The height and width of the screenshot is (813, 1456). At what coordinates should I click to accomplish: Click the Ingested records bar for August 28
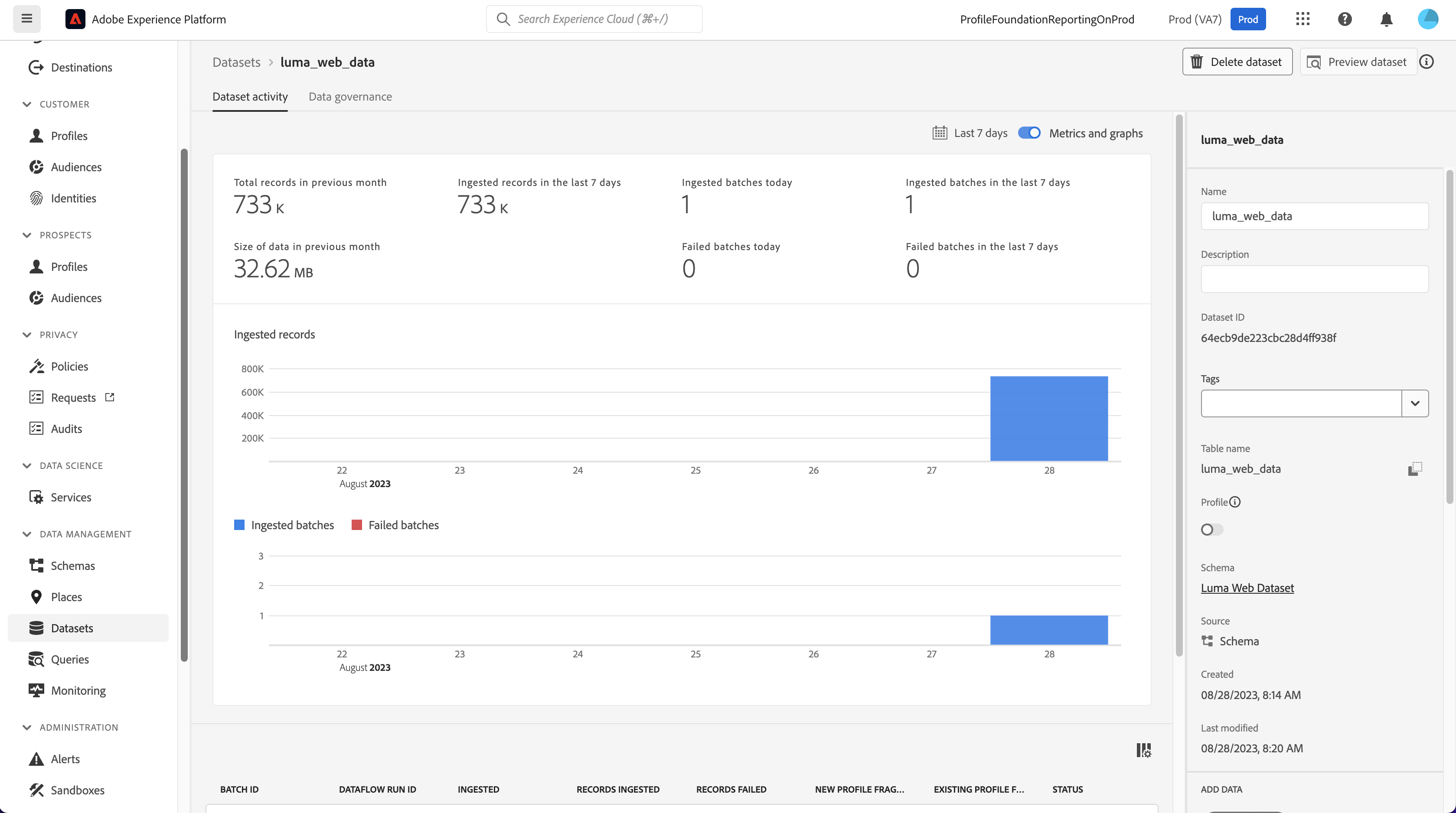1049,419
